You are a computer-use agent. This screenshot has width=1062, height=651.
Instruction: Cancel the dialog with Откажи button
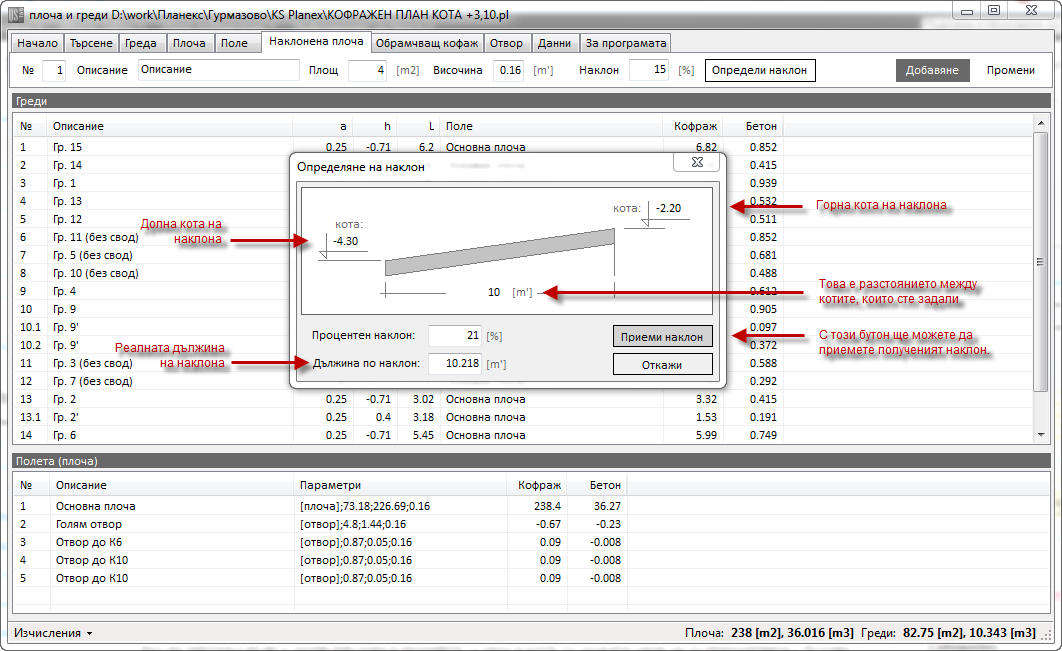coord(662,365)
